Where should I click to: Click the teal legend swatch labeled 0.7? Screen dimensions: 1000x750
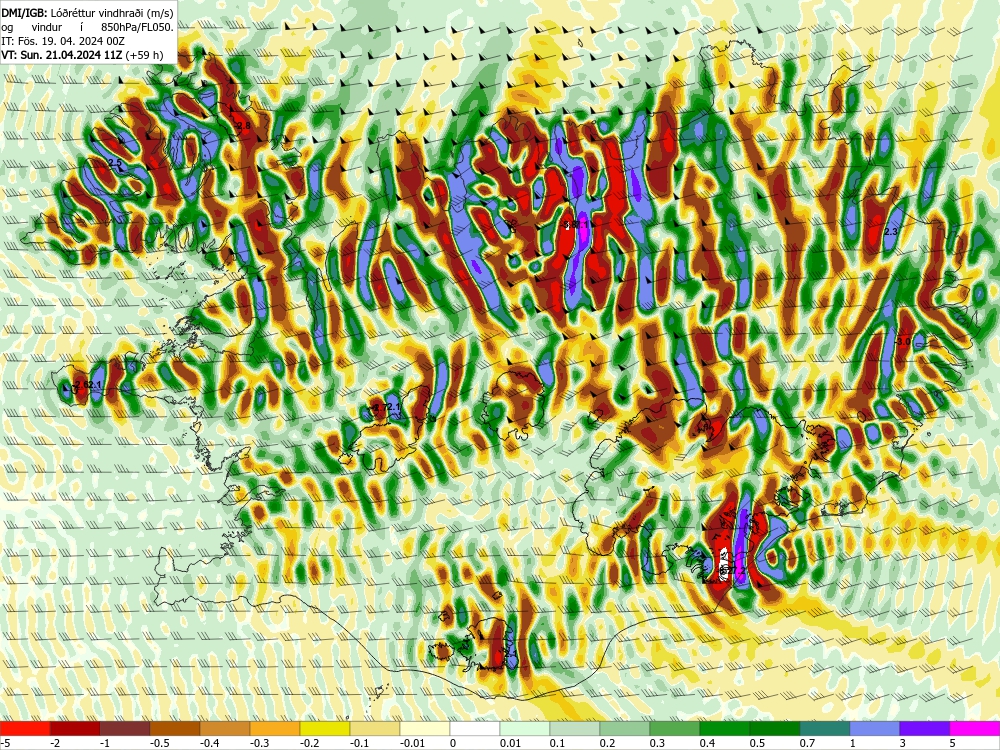(825, 728)
